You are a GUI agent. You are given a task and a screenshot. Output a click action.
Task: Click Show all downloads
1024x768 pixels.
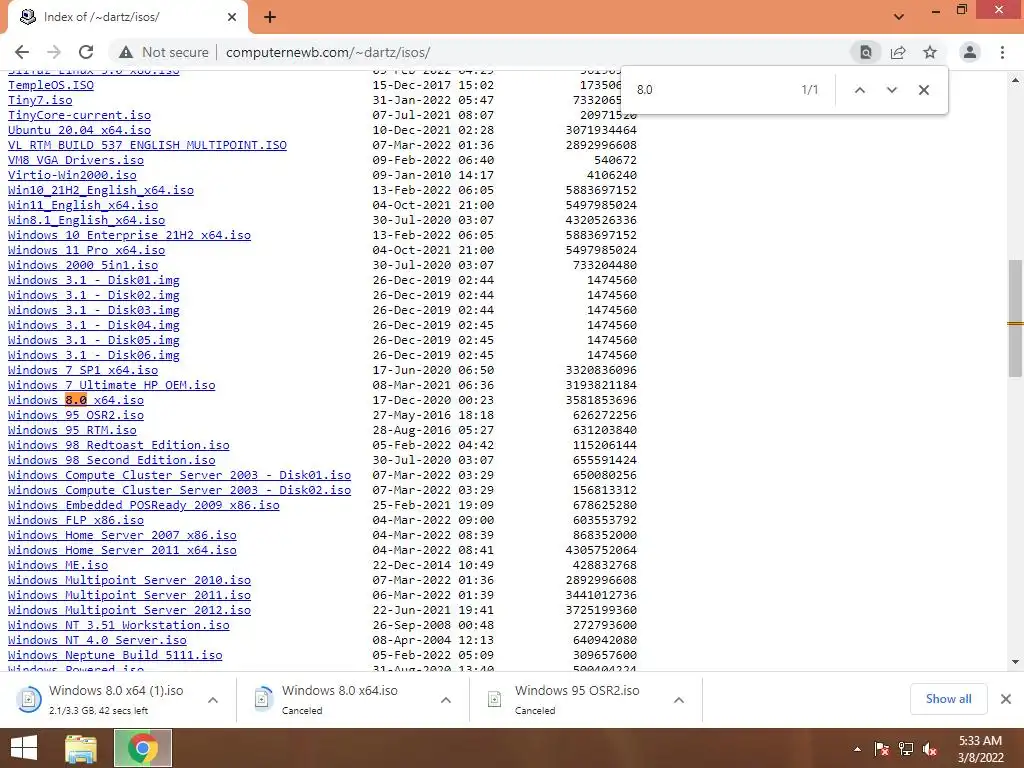(948, 699)
